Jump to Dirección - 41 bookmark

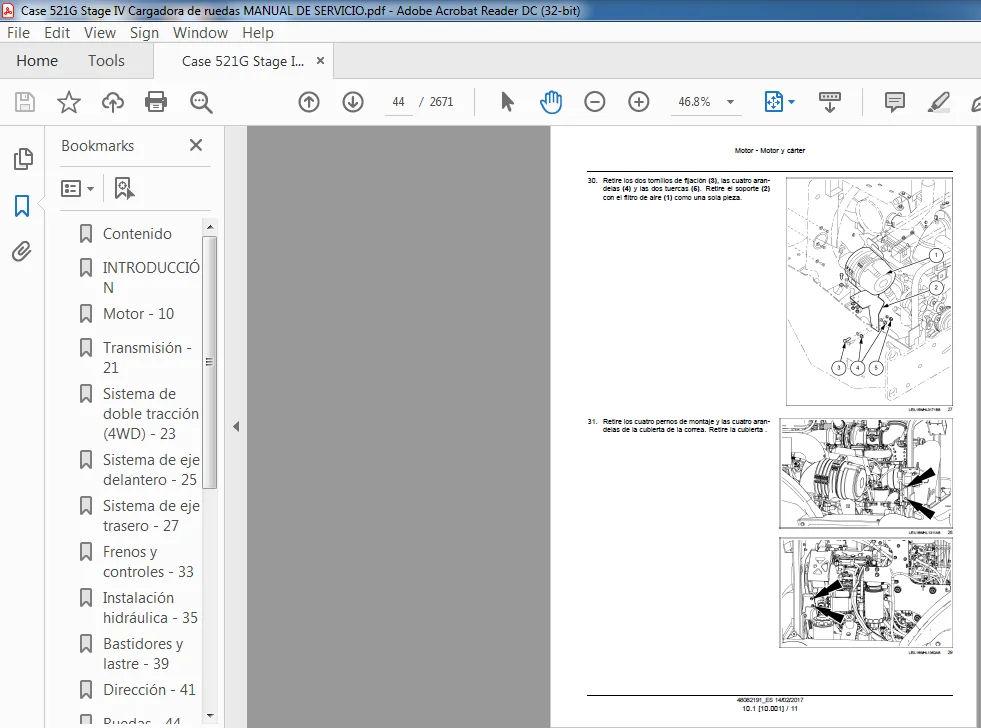coord(149,690)
